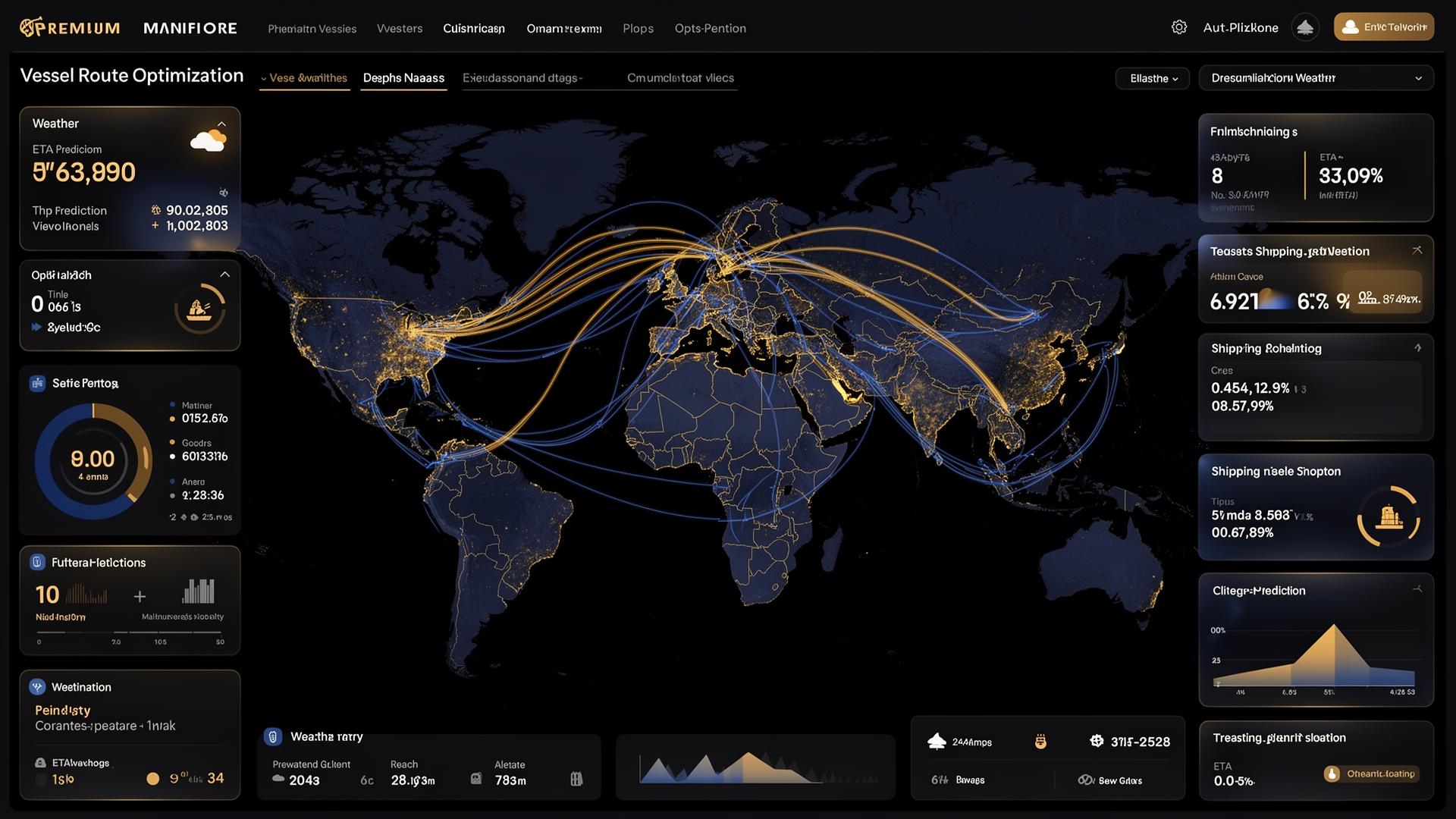Select the 6ľł Bawags entry
This screenshot has width=1456, height=819.
coord(958,780)
